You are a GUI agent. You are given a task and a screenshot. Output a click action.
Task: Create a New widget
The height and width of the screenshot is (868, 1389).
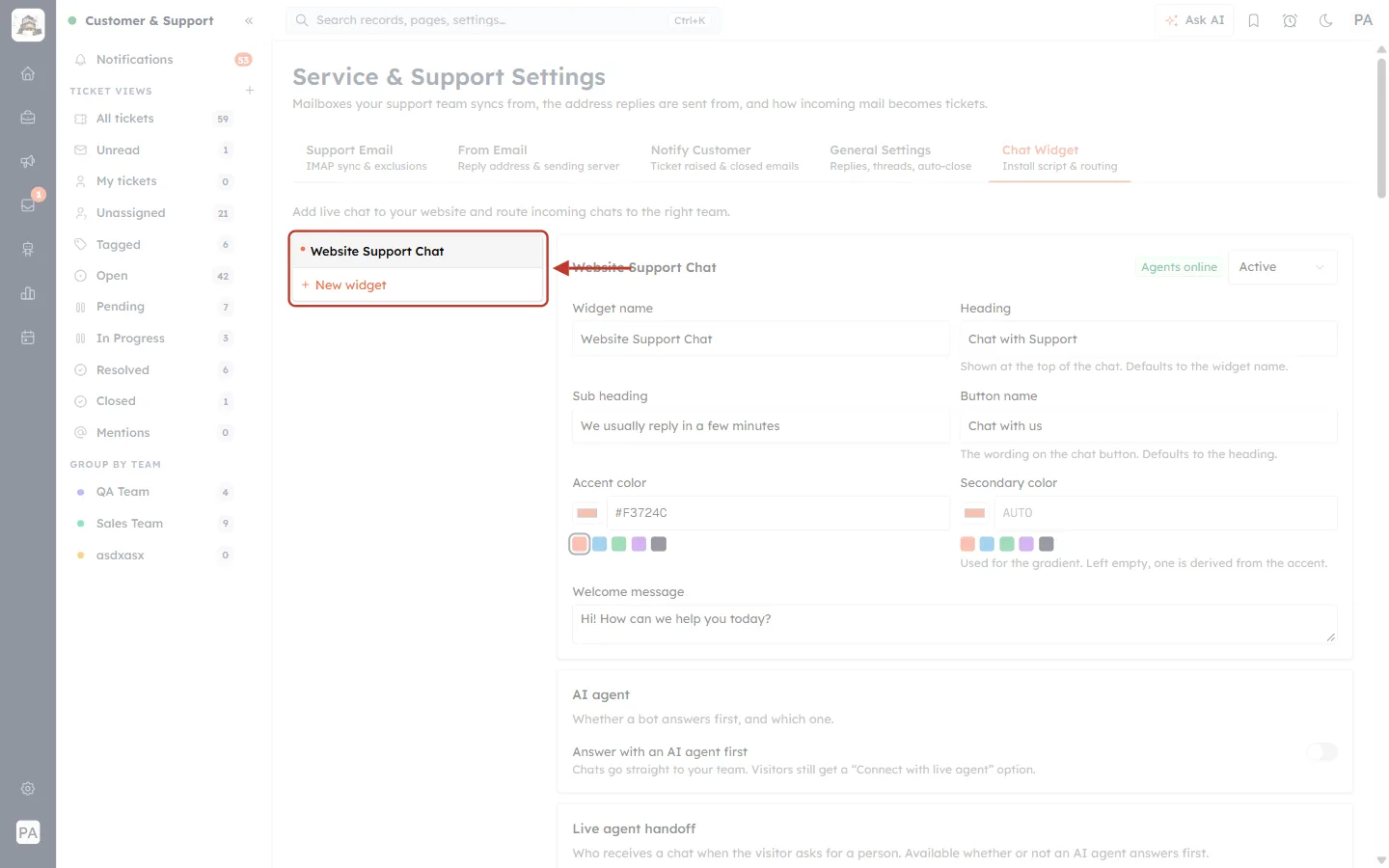click(x=419, y=285)
